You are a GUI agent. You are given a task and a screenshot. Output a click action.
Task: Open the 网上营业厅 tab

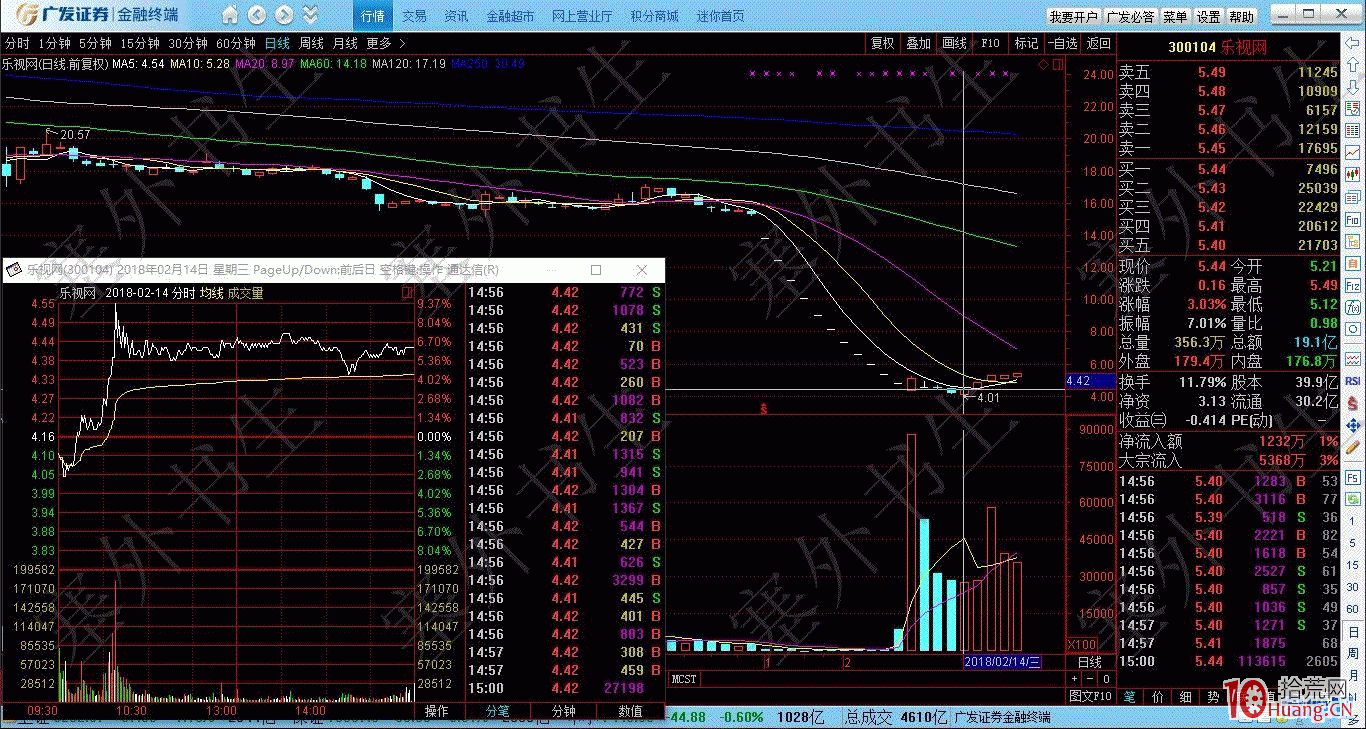[582, 16]
